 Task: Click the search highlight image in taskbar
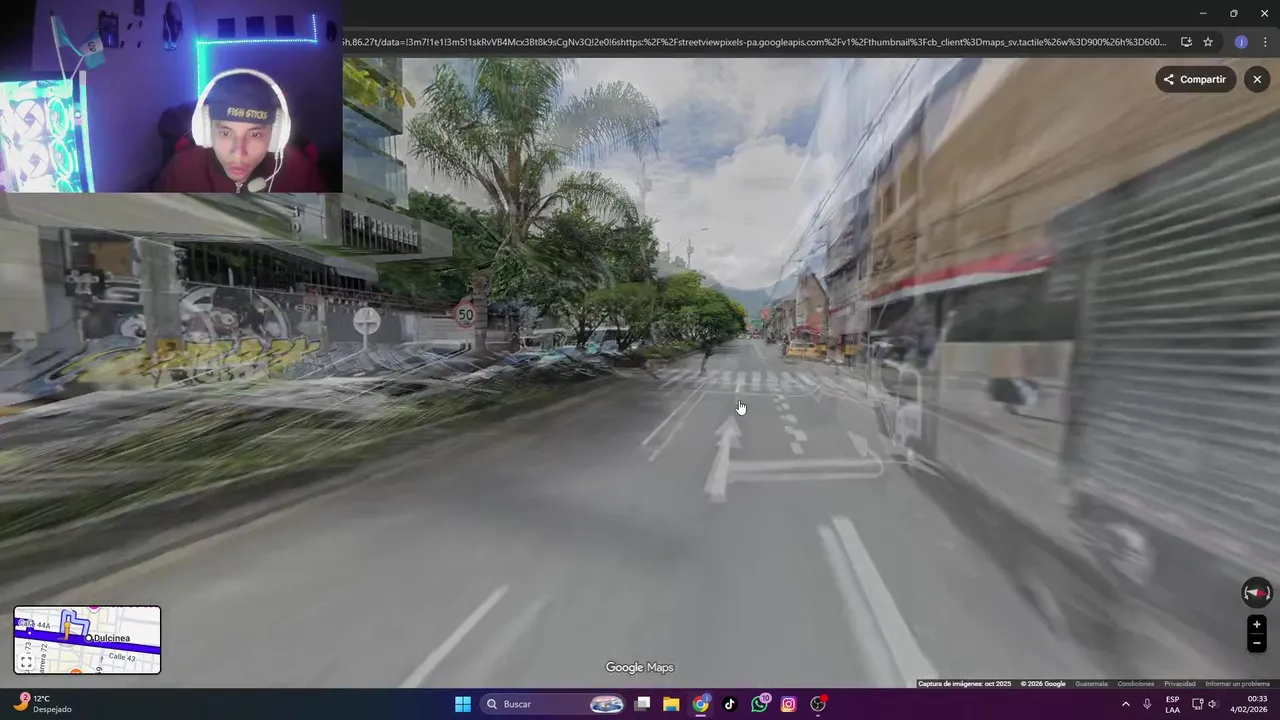coord(607,704)
